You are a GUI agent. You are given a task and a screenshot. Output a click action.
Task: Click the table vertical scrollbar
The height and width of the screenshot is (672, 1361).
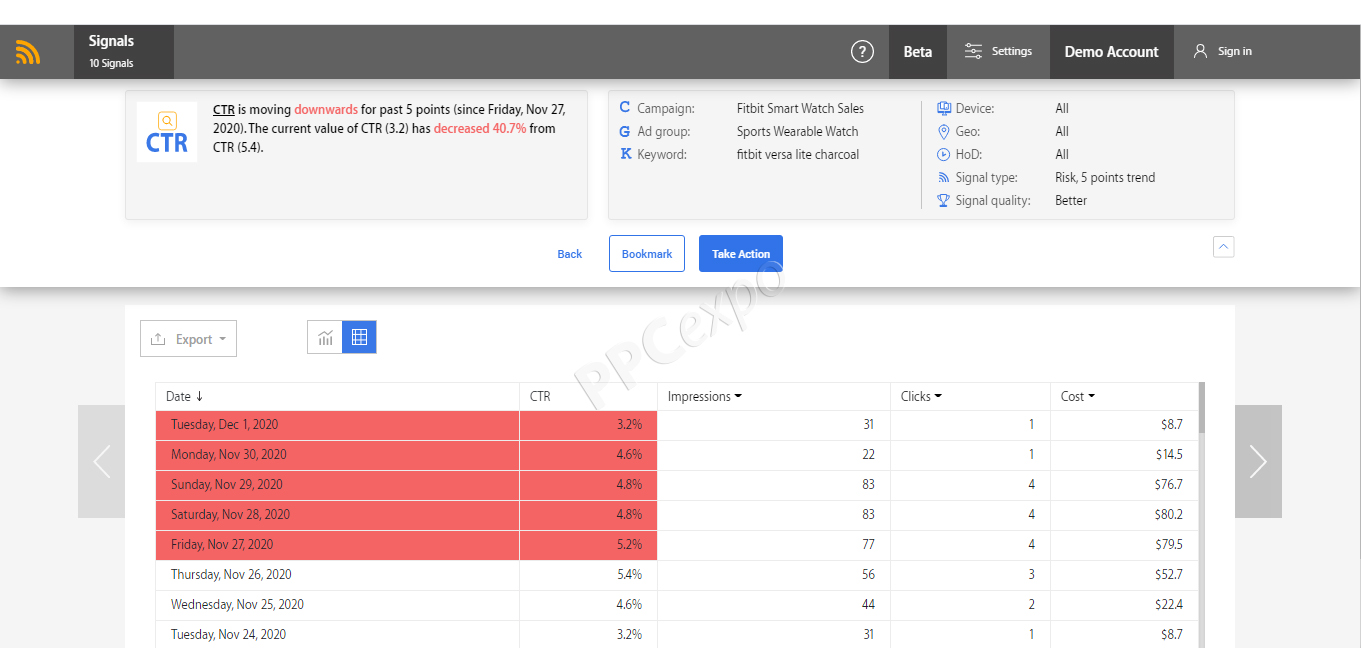tap(1201, 408)
